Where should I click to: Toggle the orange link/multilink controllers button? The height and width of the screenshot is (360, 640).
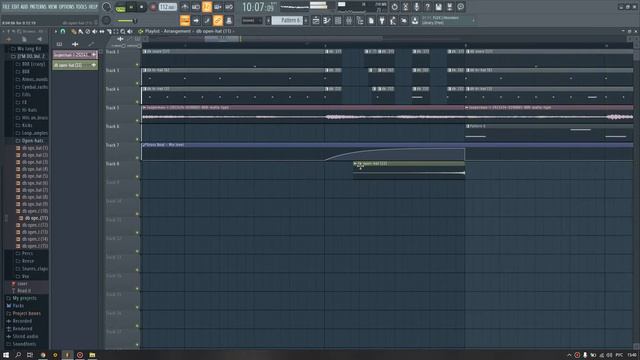point(218,20)
